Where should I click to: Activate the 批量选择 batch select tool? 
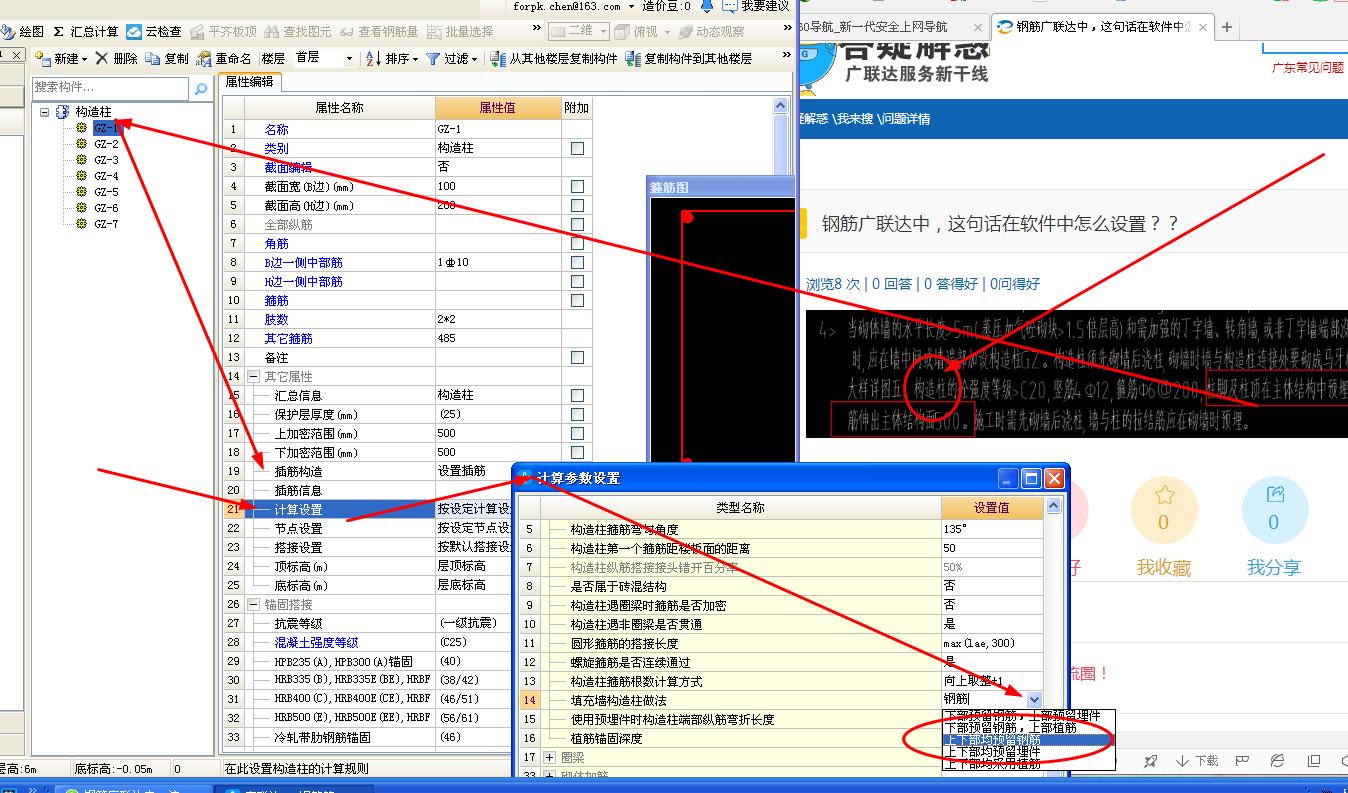coord(461,32)
